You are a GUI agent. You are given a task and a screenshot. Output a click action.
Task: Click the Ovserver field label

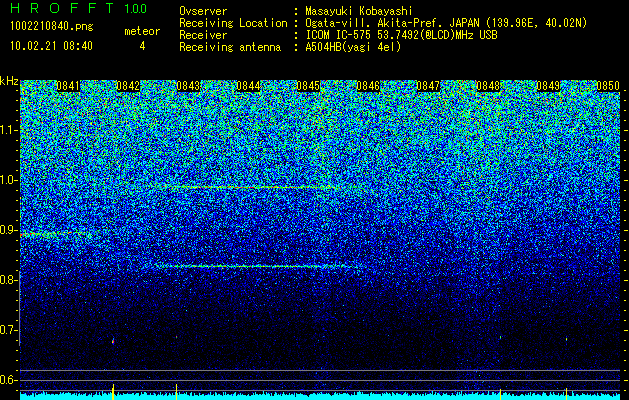click(203, 11)
